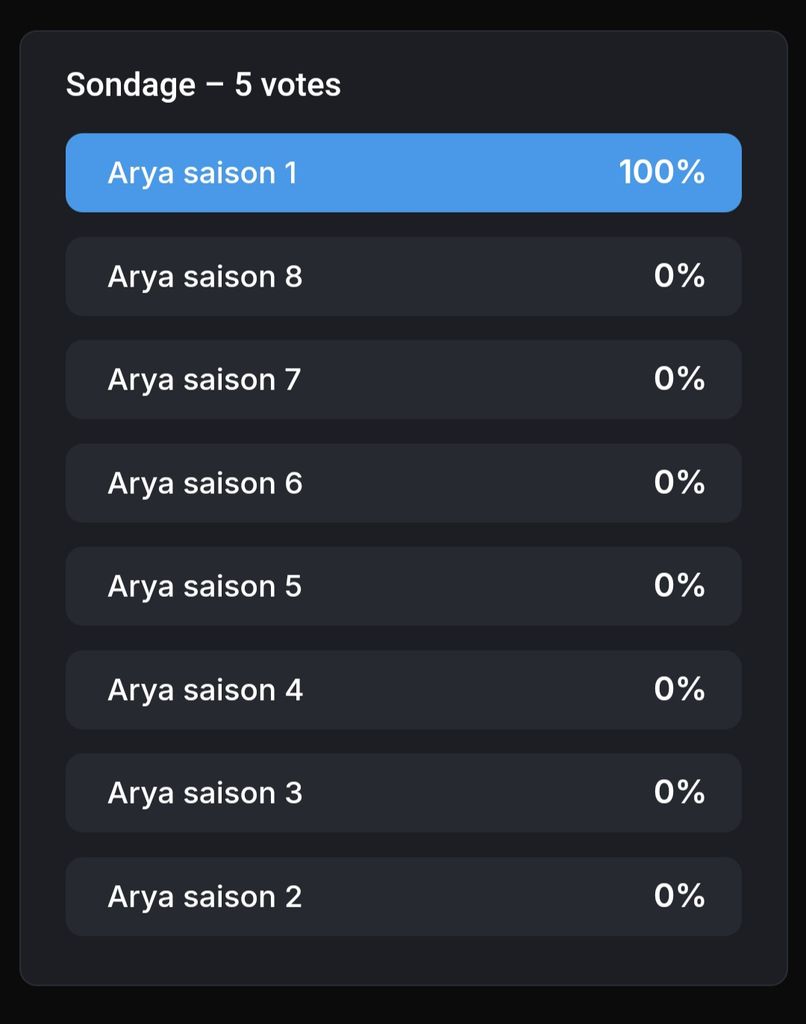Click the 0% value for saison 4
Image resolution: width=806 pixels, height=1024 pixels.
[x=679, y=689]
